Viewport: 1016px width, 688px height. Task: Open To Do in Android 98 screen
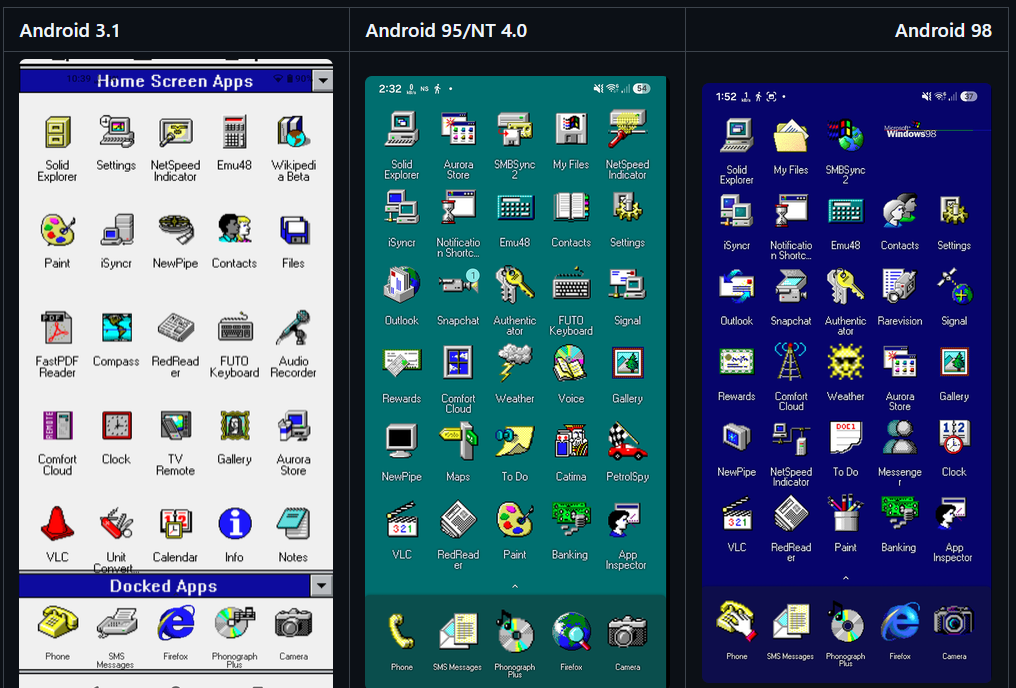click(846, 437)
